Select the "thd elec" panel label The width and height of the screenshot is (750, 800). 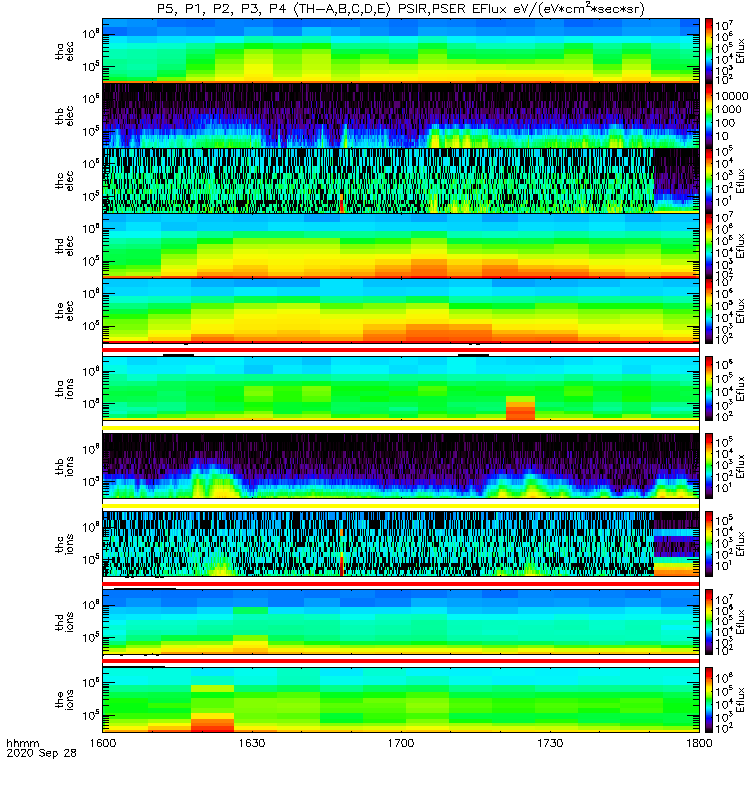pyautogui.click(x=65, y=245)
